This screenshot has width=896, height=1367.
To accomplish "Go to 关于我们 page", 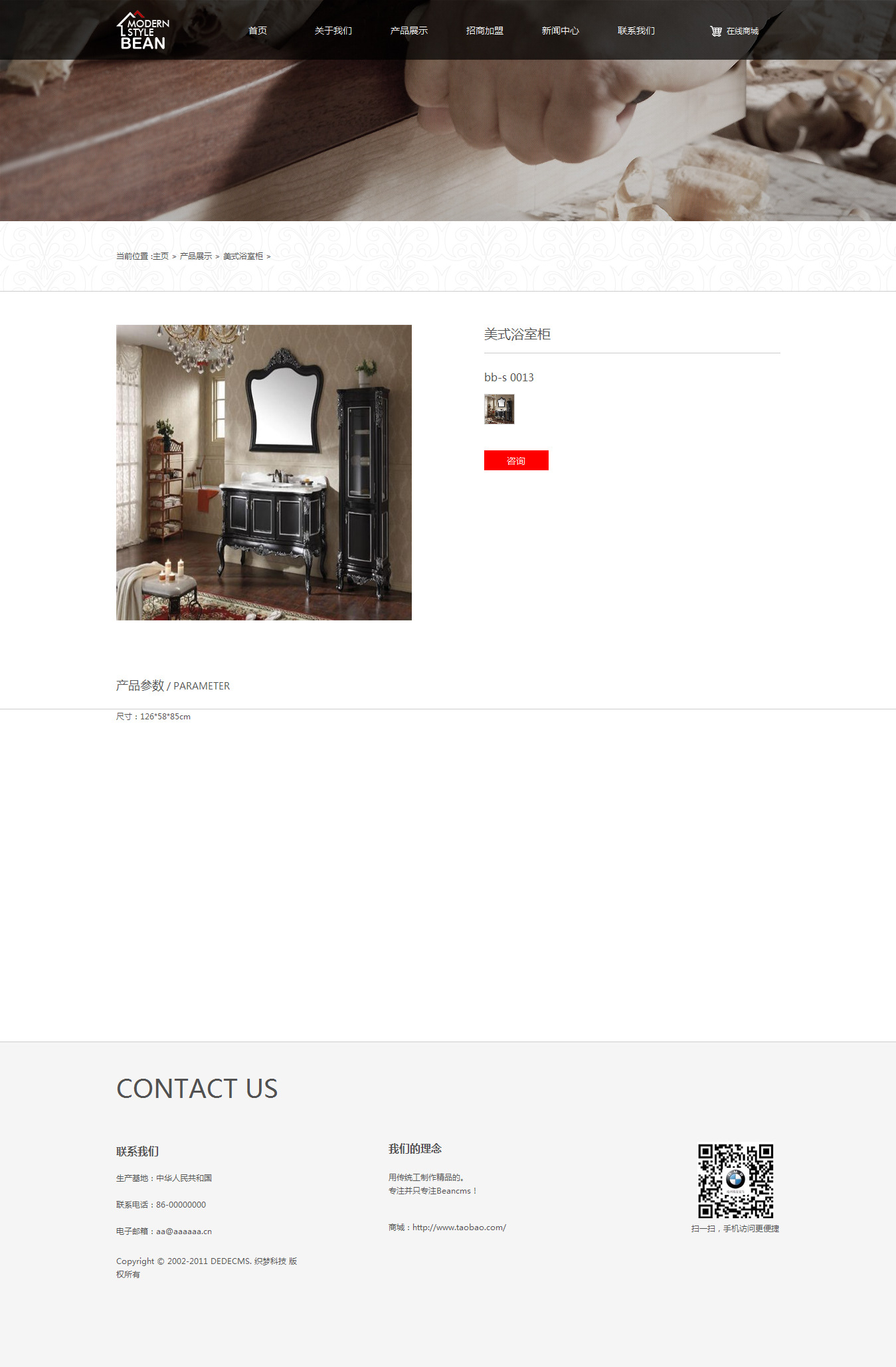I will (333, 31).
